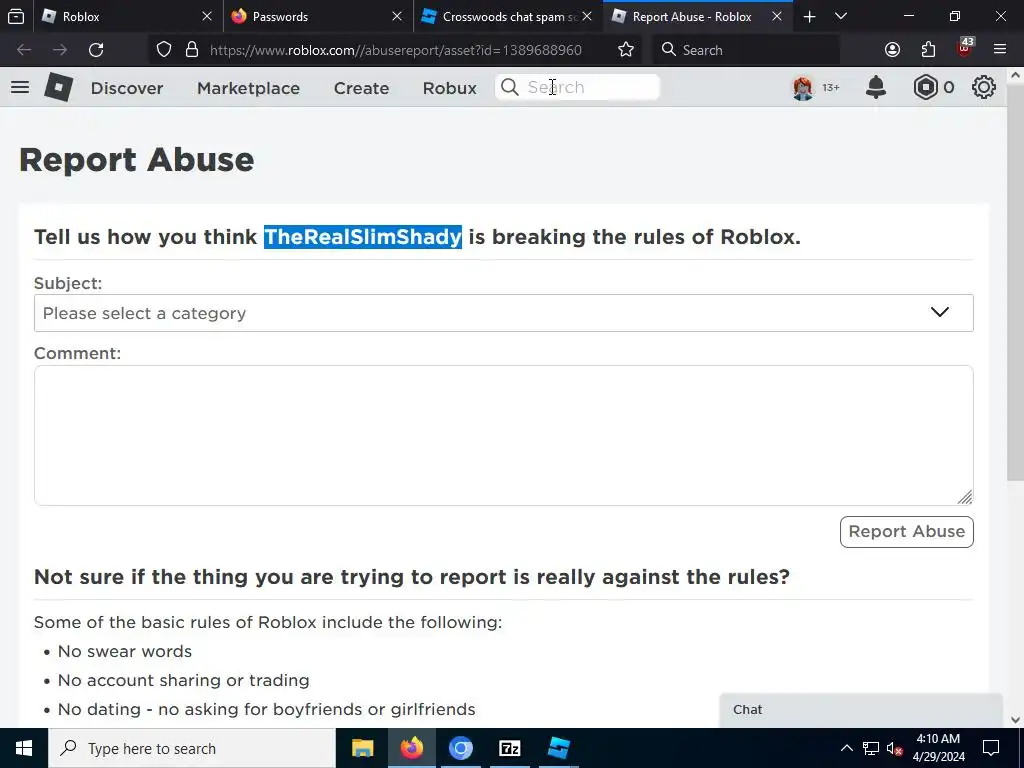The height and width of the screenshot is (768, 1024).
Task: Open the Create page
Action: pos(361,88)
